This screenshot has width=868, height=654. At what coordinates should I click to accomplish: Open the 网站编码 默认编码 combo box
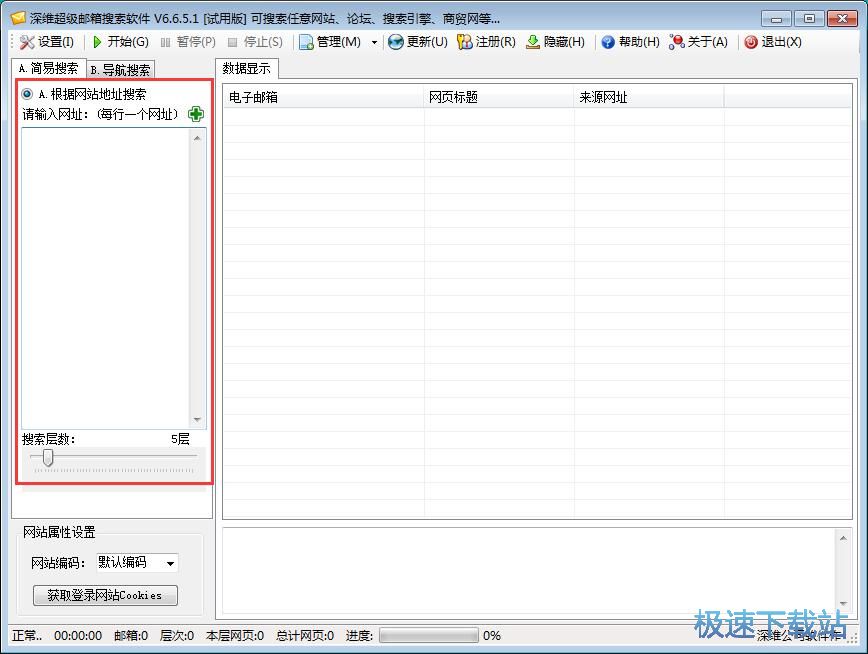137,563
